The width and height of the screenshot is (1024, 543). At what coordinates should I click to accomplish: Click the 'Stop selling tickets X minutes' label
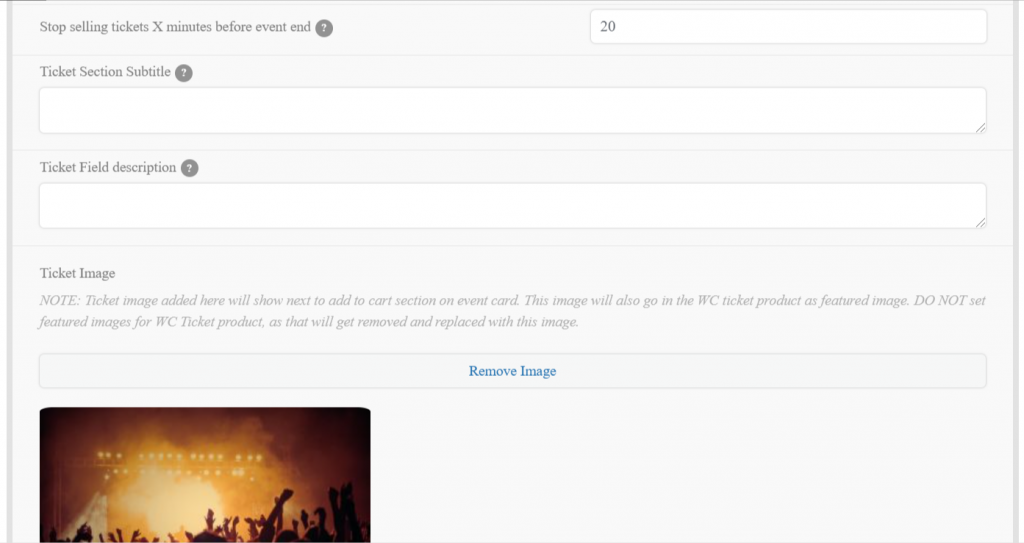pos(175,27)
